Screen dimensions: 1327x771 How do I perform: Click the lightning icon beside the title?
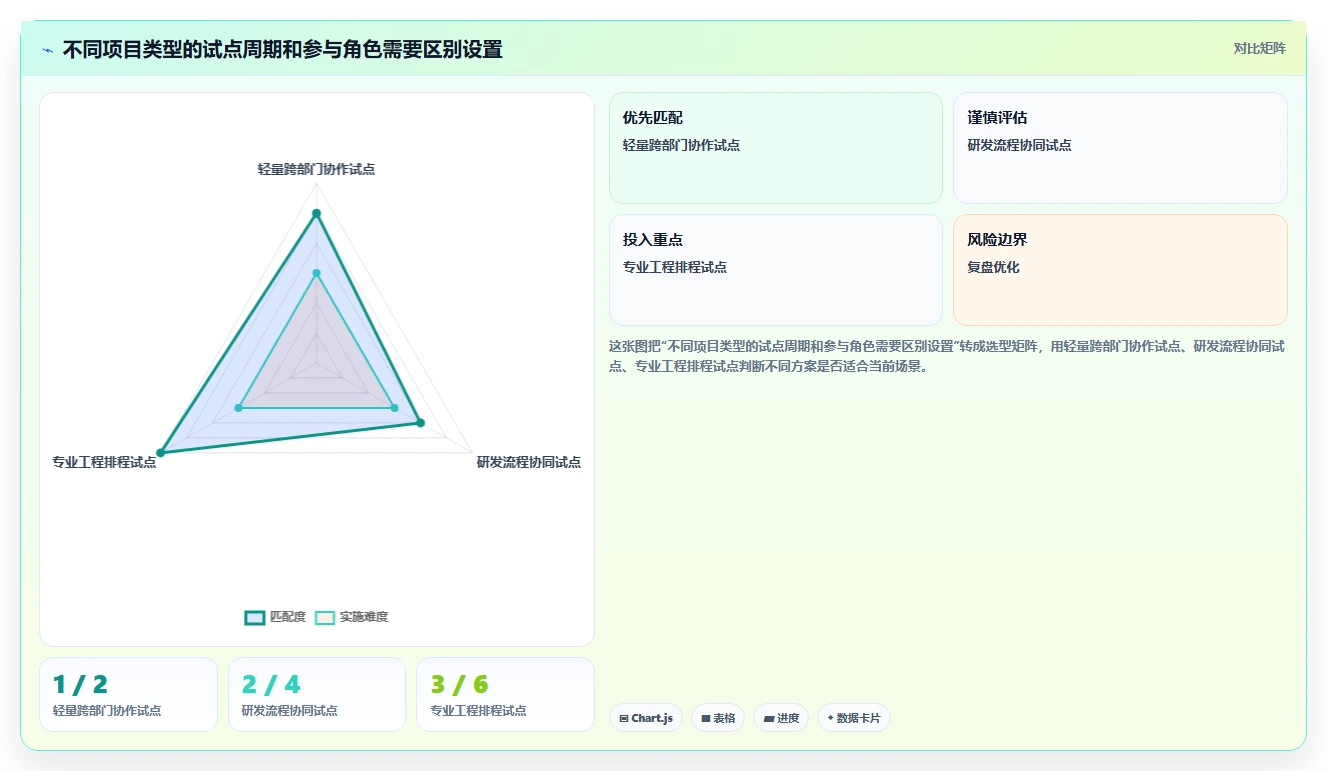(x=47, y=50)
